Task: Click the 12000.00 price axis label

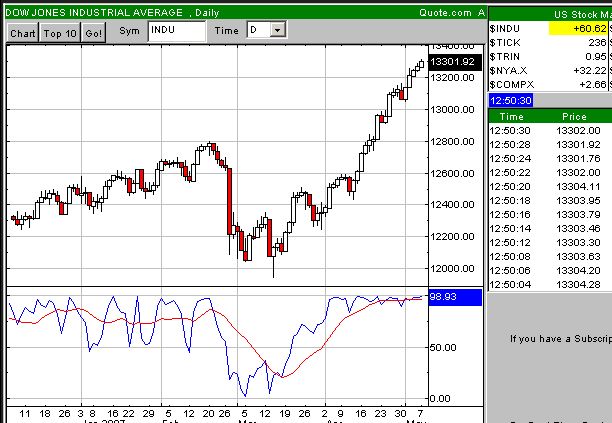Action: click(x=452, y=268)
